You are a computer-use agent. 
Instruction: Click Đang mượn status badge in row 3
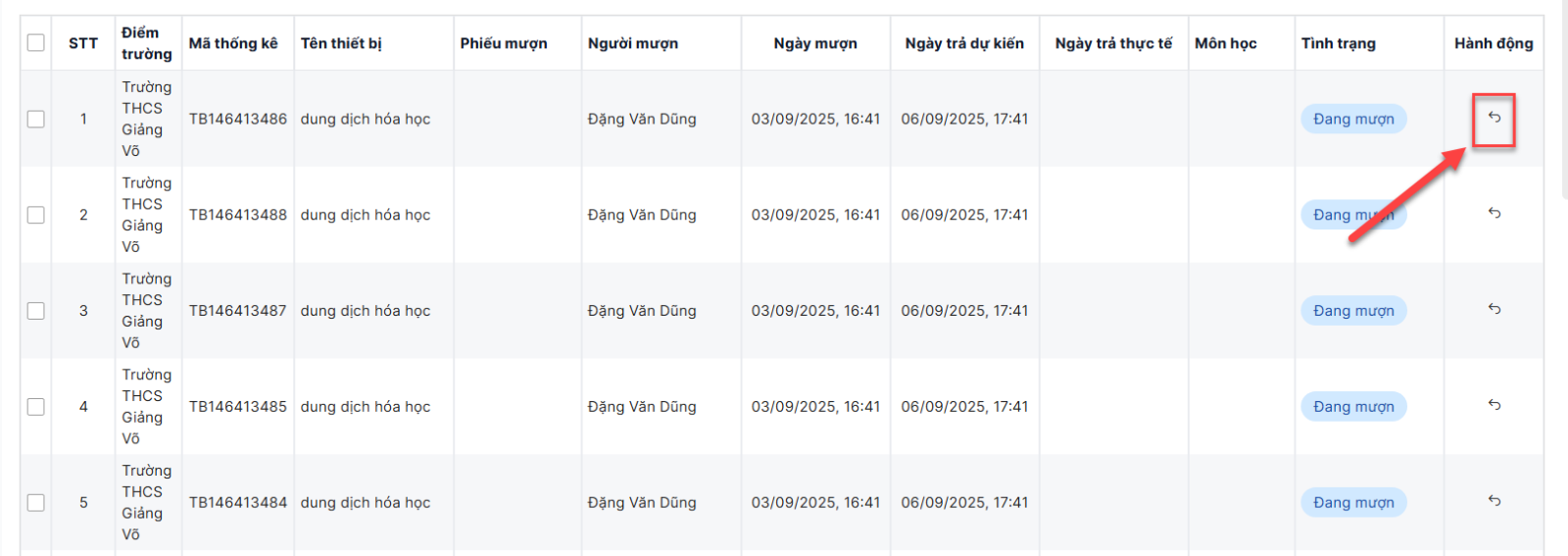[x=1353, y=311]
